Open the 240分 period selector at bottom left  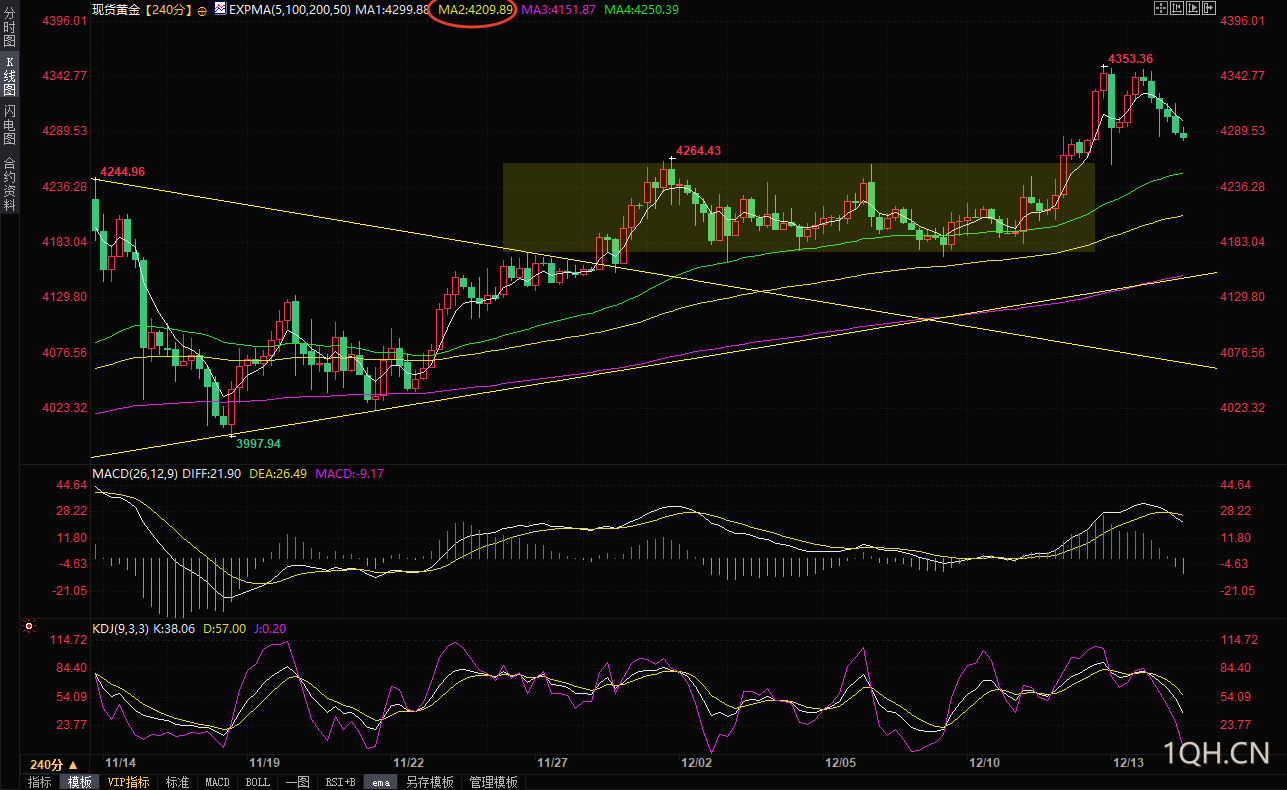53,764
